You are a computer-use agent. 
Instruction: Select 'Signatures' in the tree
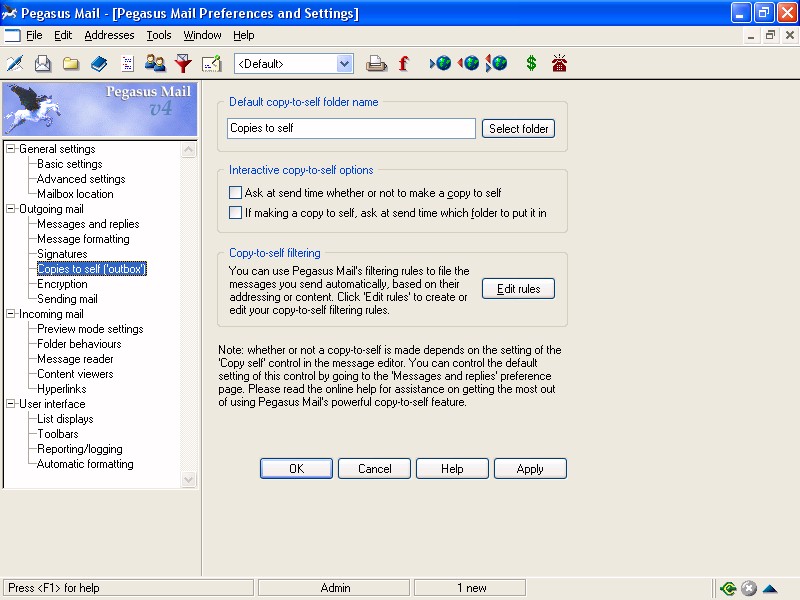62,254
